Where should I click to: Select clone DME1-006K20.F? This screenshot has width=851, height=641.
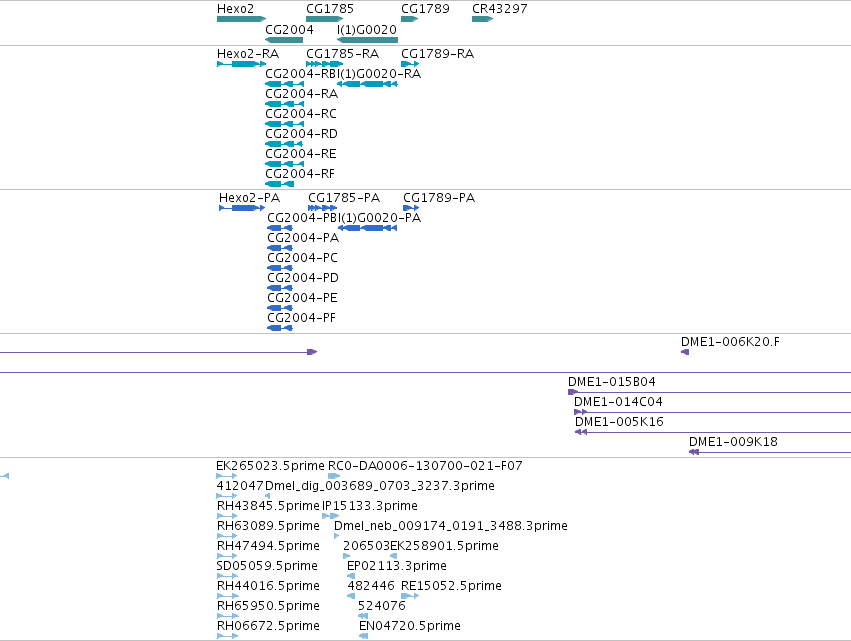pyautogui.click(x=685, y=352)
